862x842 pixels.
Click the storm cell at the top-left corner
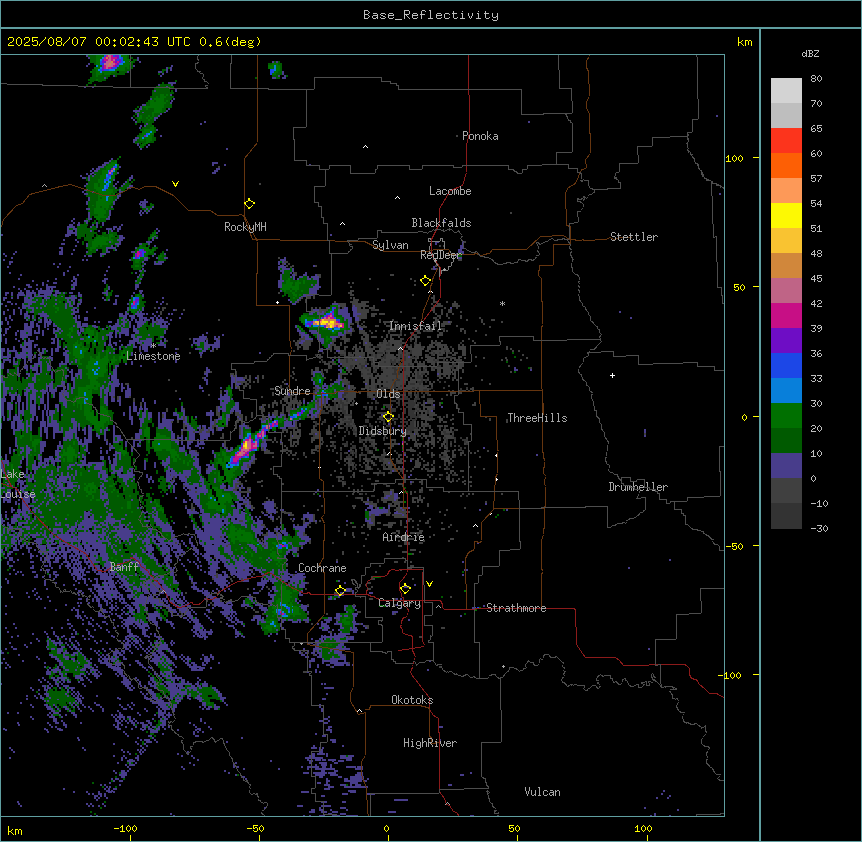click(x=111, y=63)
